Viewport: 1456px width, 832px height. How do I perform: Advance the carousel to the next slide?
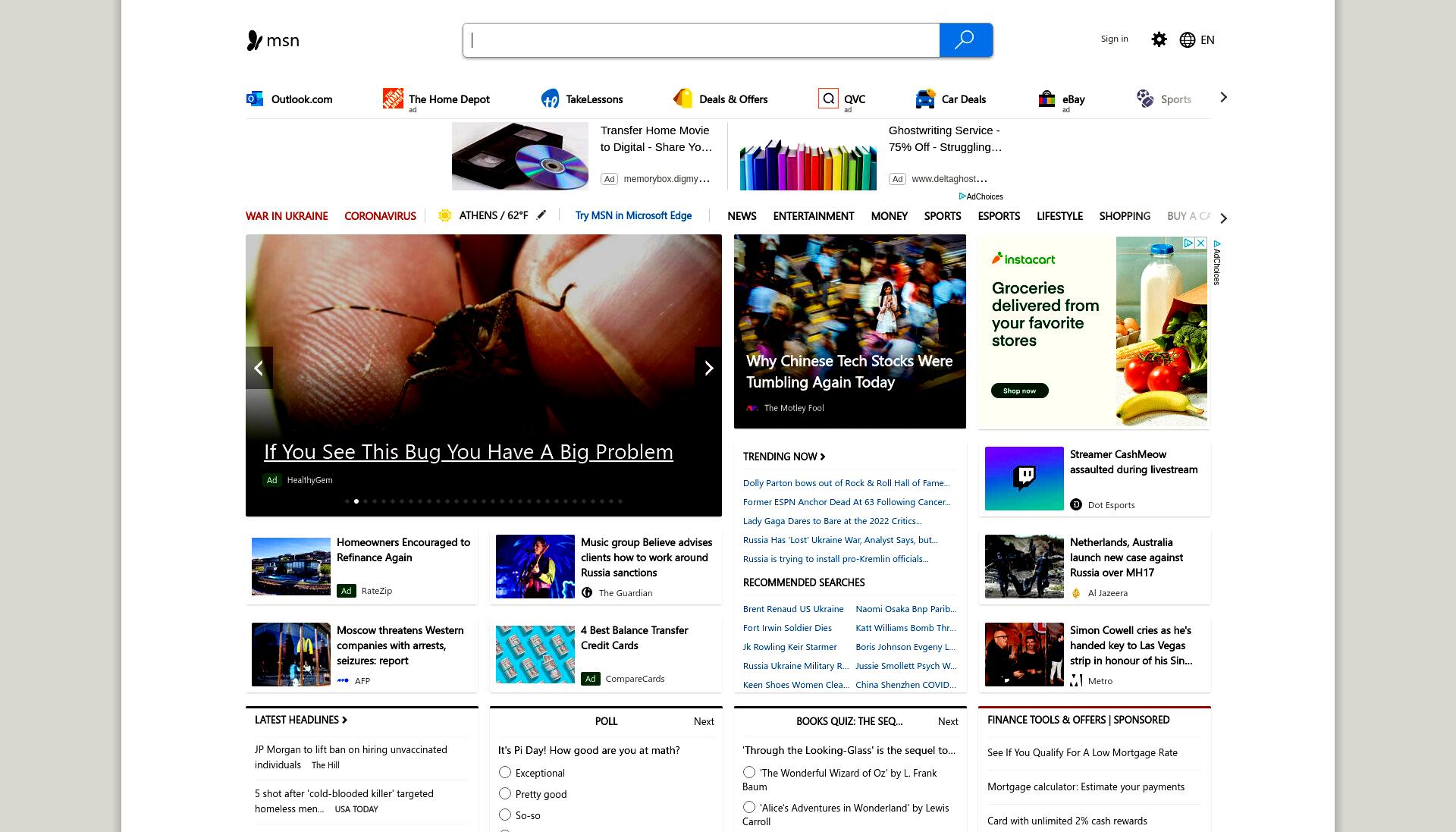coord(708,368)
